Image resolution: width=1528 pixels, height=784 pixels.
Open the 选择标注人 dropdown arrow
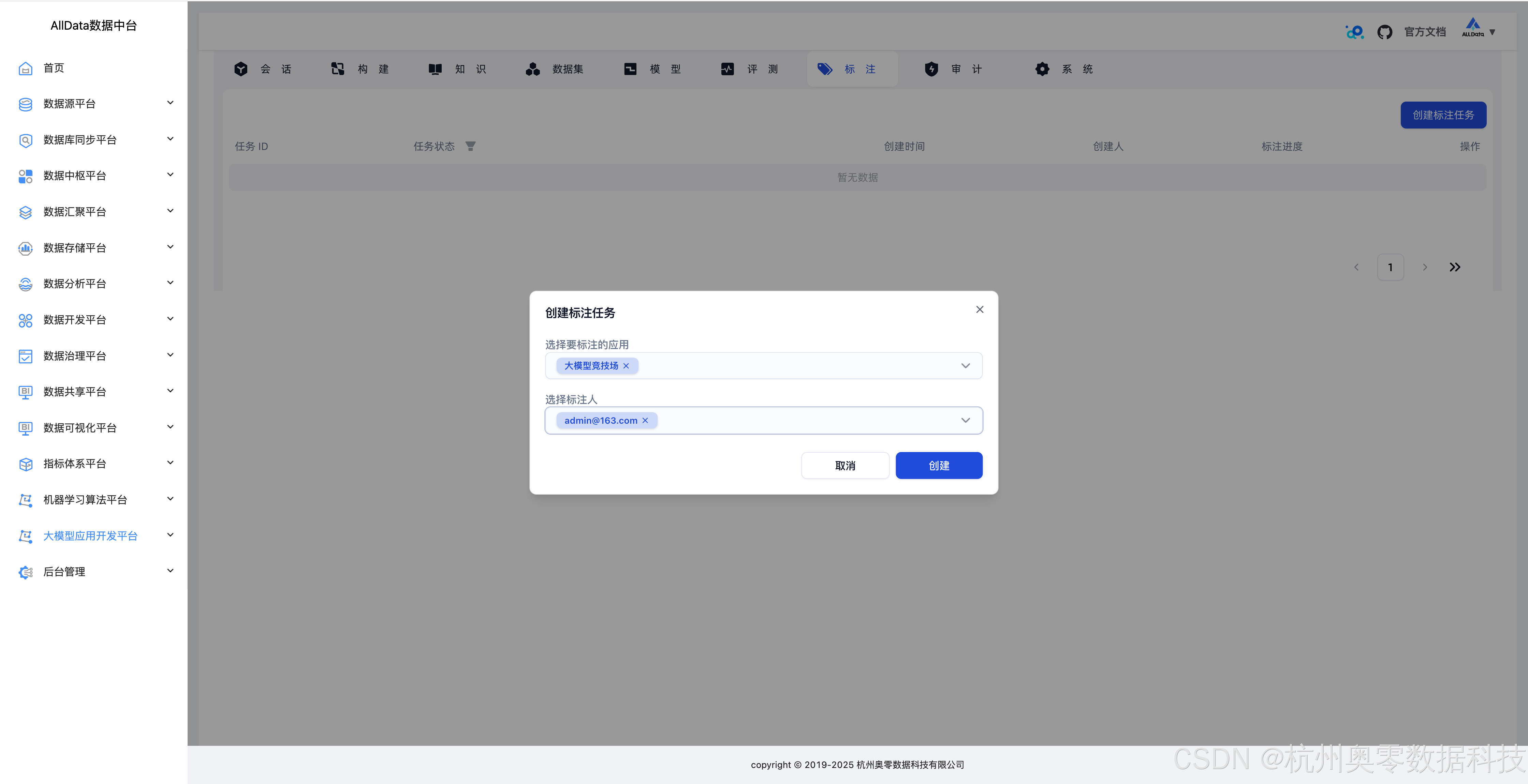click(965, 421)
